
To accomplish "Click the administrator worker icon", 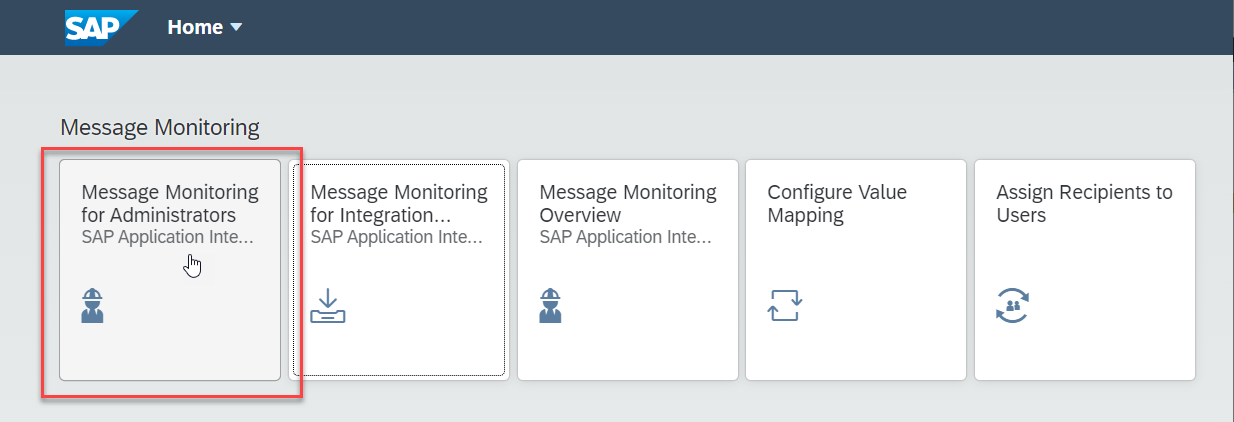I will [x=93, y=305].
